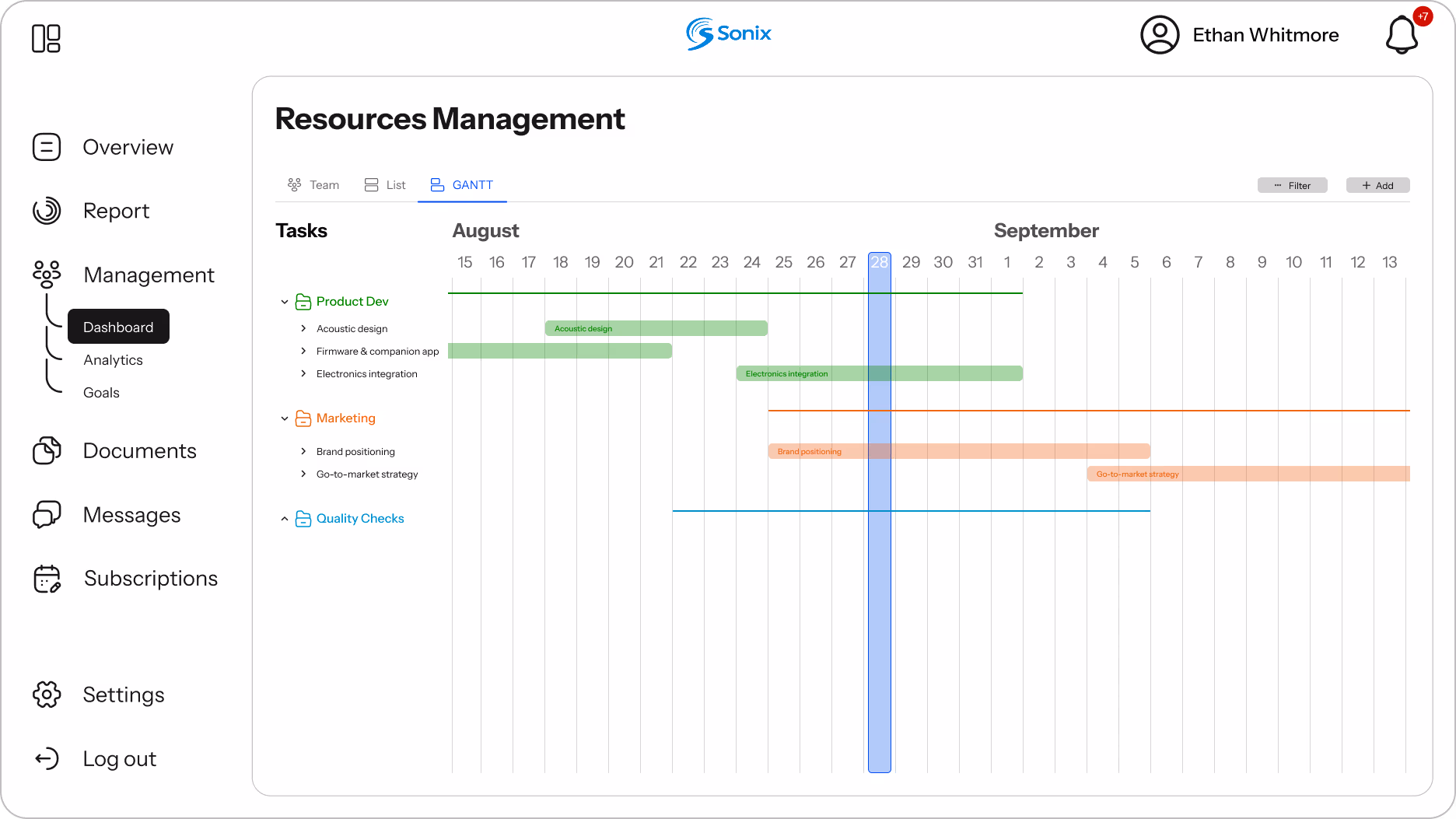Click August 21 in the date header

coord(656,262)
